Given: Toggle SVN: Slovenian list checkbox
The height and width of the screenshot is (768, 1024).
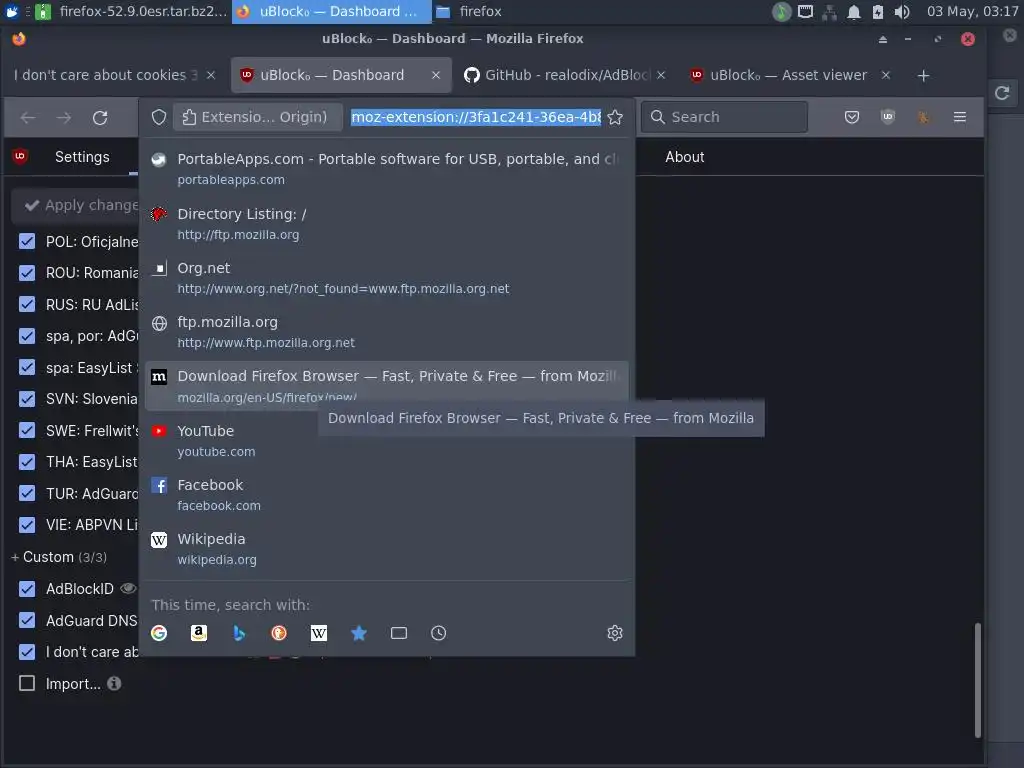Looking at the screenshot, I should (x=27, y=398).
